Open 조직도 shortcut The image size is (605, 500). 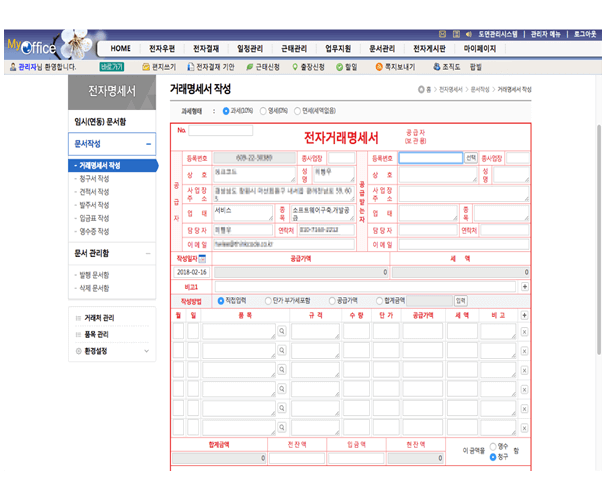click(447, 67)
